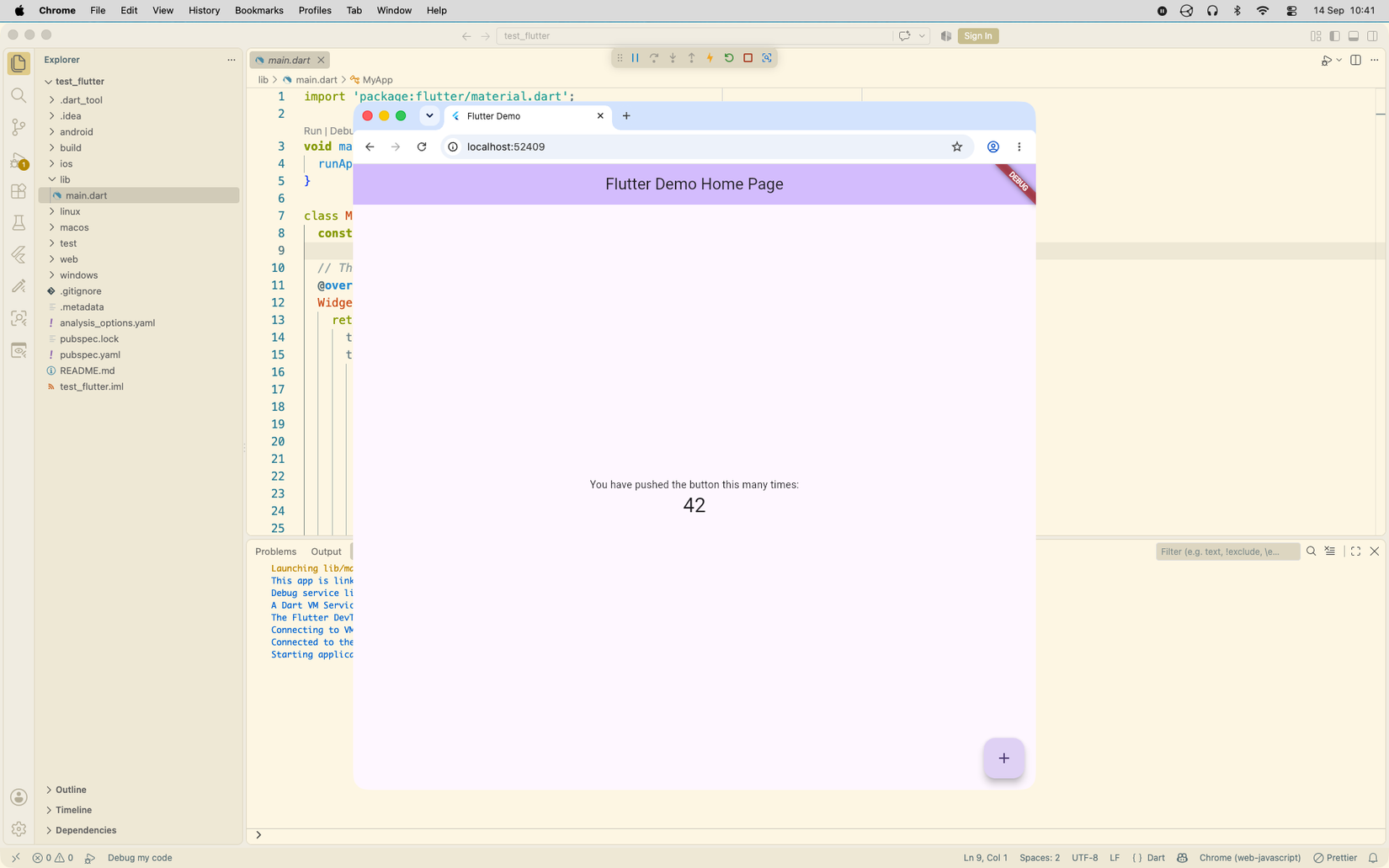Toggle primary sidebar layout button
Viewport: 1389px width, 868px height.
pyautogui.click(x=1334, y=36)
